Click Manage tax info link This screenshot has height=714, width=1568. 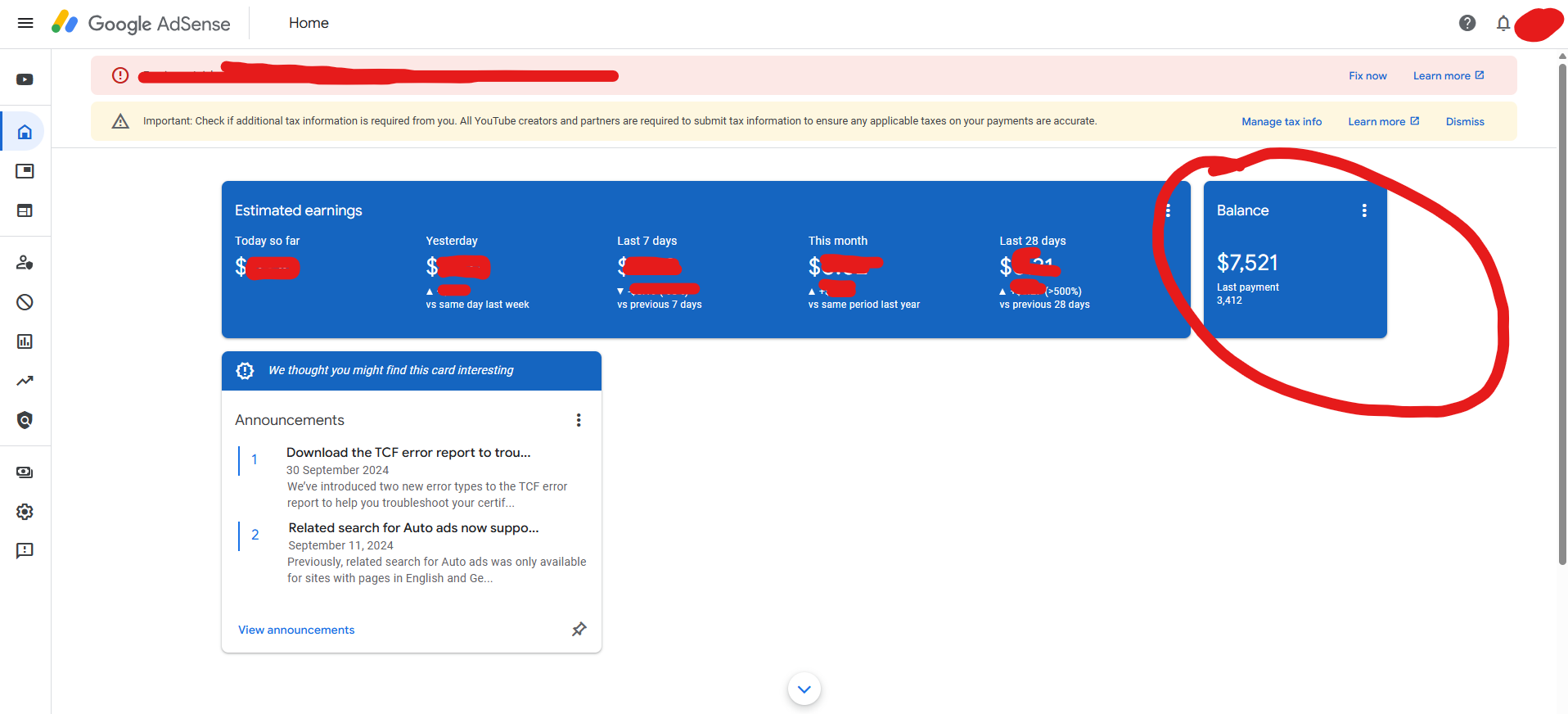[1281, 122]
